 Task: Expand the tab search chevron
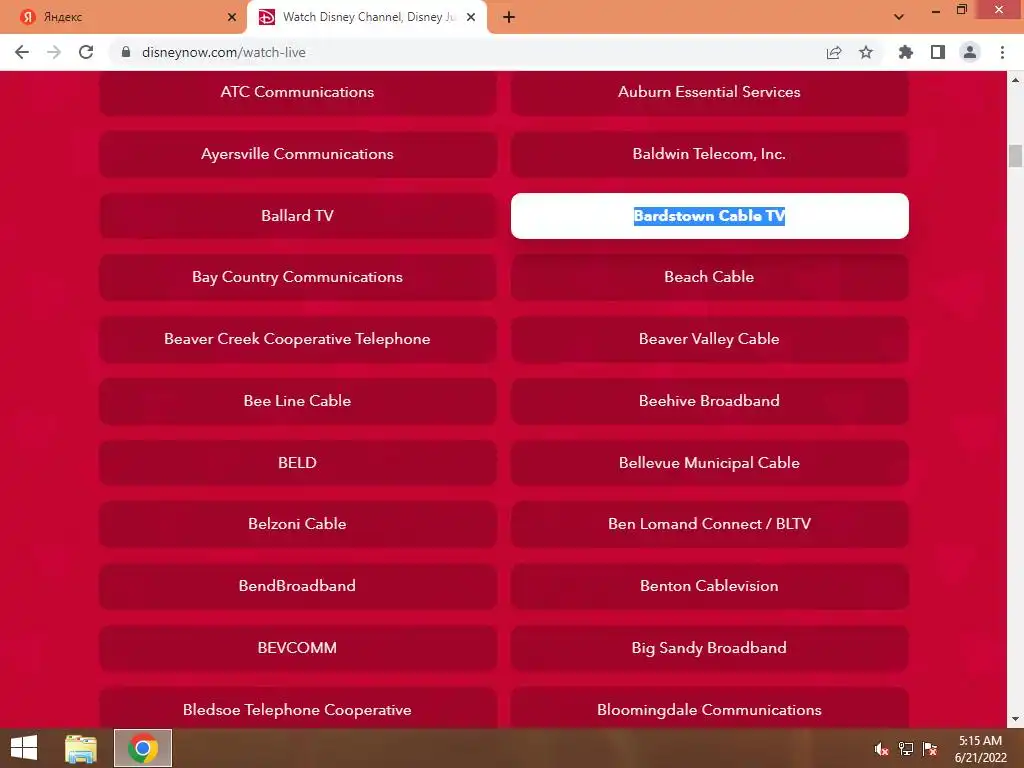click(899, 17)
